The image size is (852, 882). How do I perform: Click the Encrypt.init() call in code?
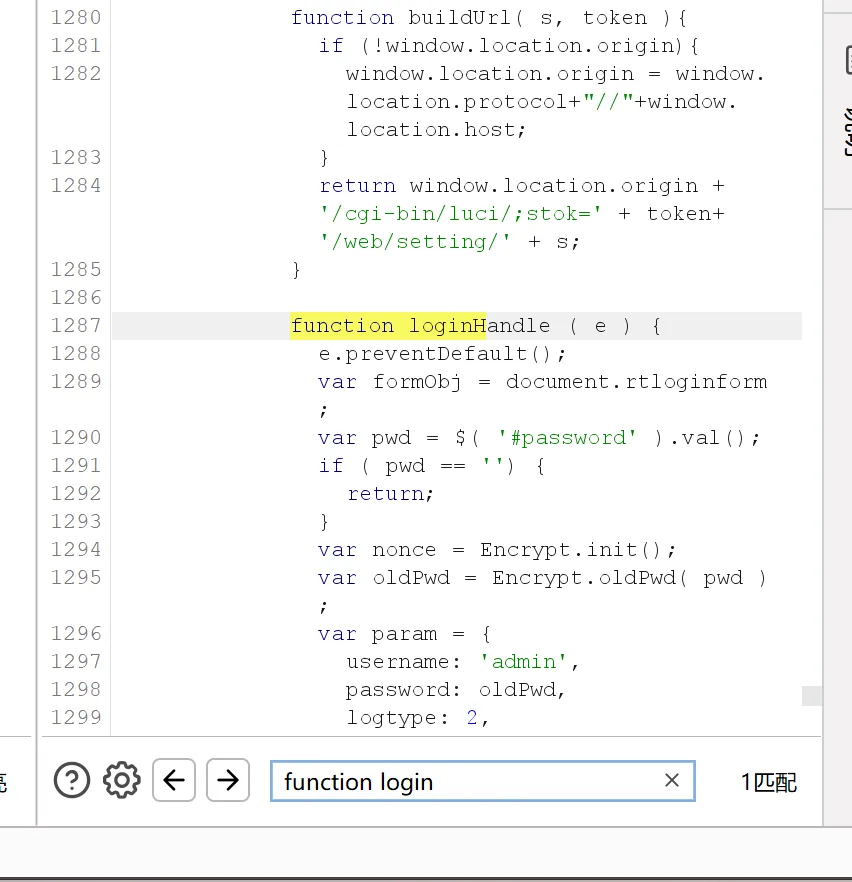578,549
